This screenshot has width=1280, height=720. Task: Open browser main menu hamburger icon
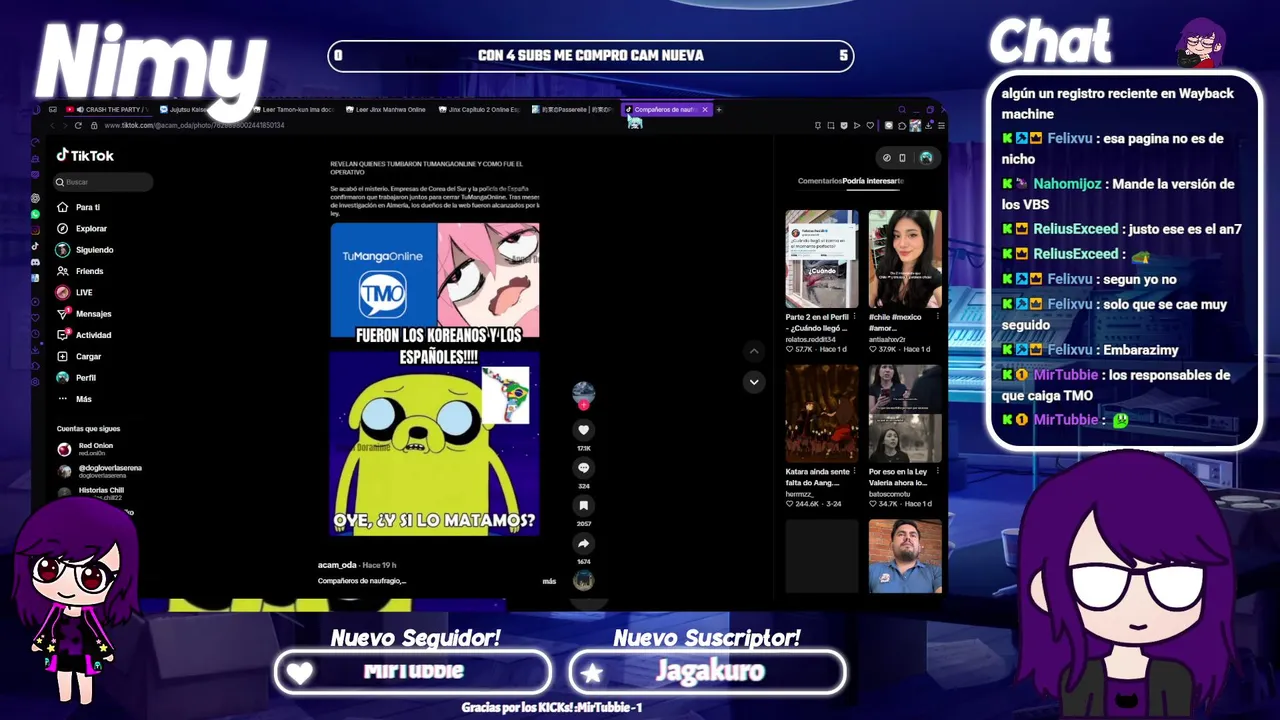(941, 125)
